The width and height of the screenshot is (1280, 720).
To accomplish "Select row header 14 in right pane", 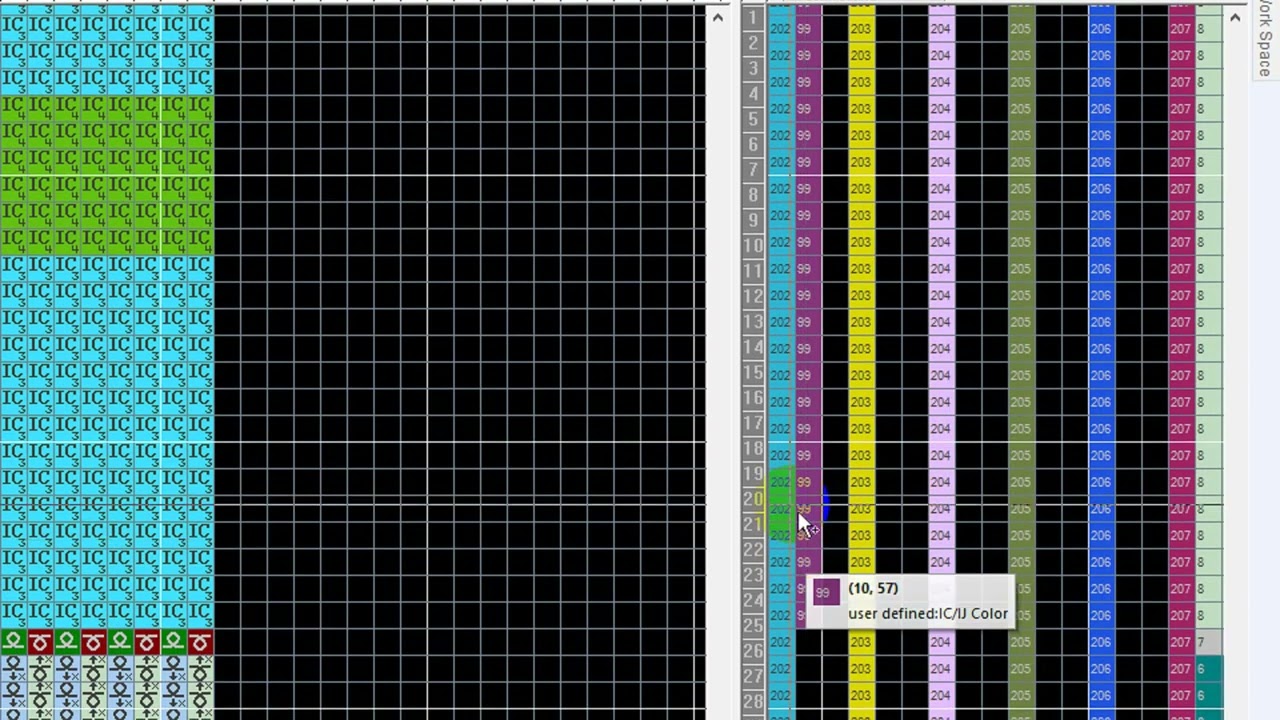I will point(754,347).
